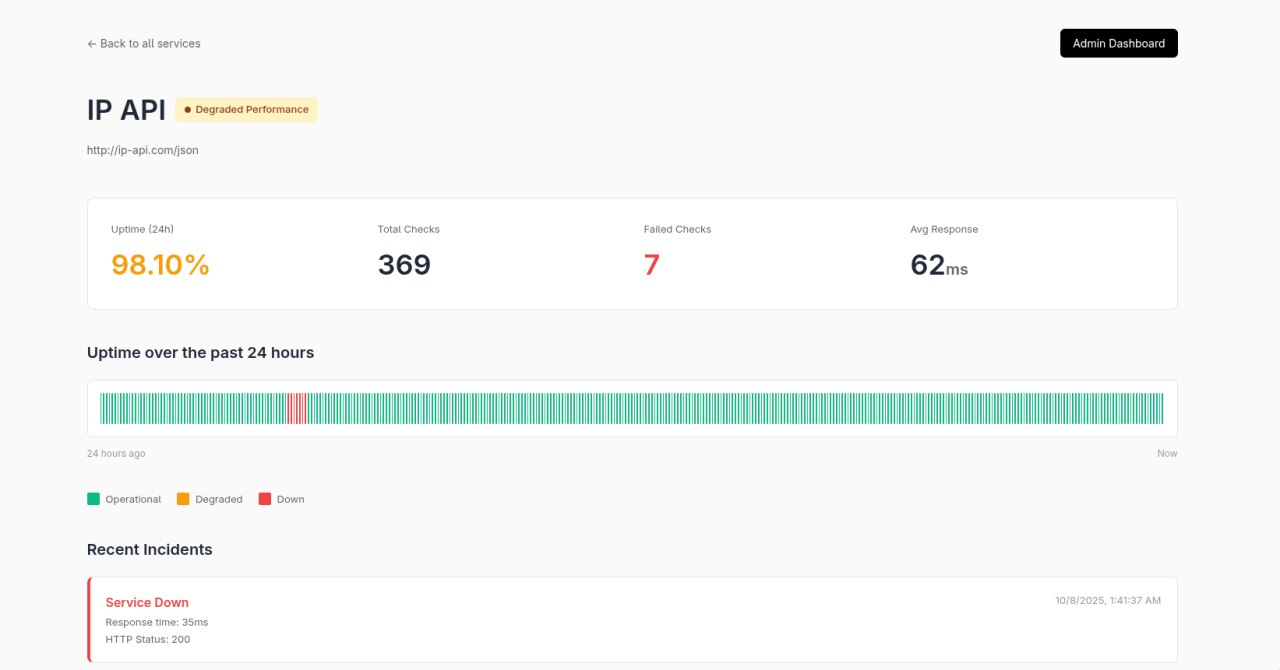Viewport: 1280px width, 670px height.
Task: Click the 98.10% uptime value
Action: pyautogui.click(x=159, y=264)
